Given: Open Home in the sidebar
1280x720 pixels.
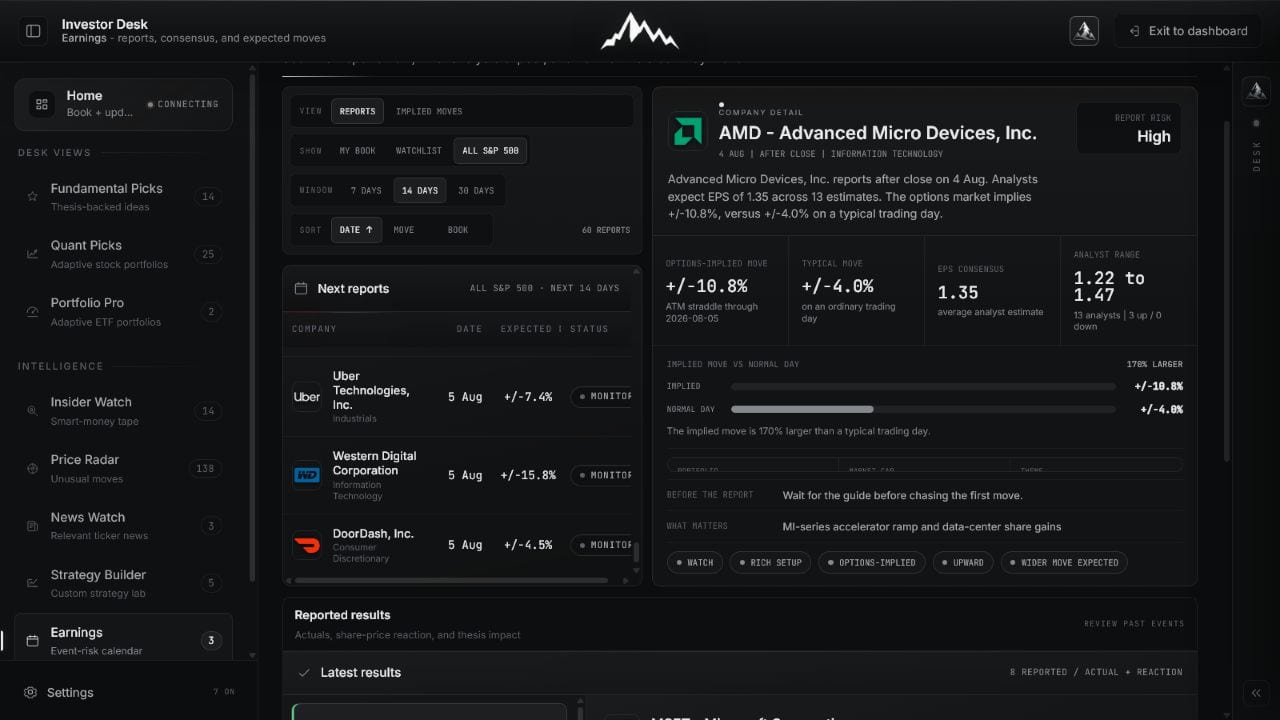Looking at the screenshot, I should [123, 104].
